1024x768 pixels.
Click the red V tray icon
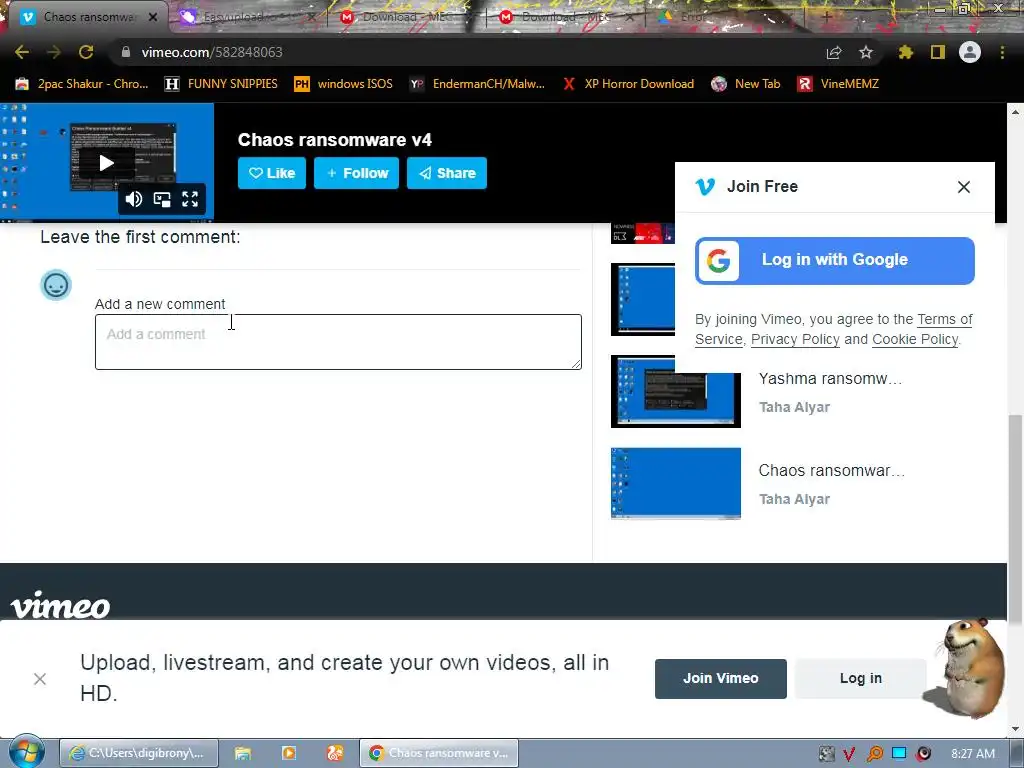coord(849,754)
